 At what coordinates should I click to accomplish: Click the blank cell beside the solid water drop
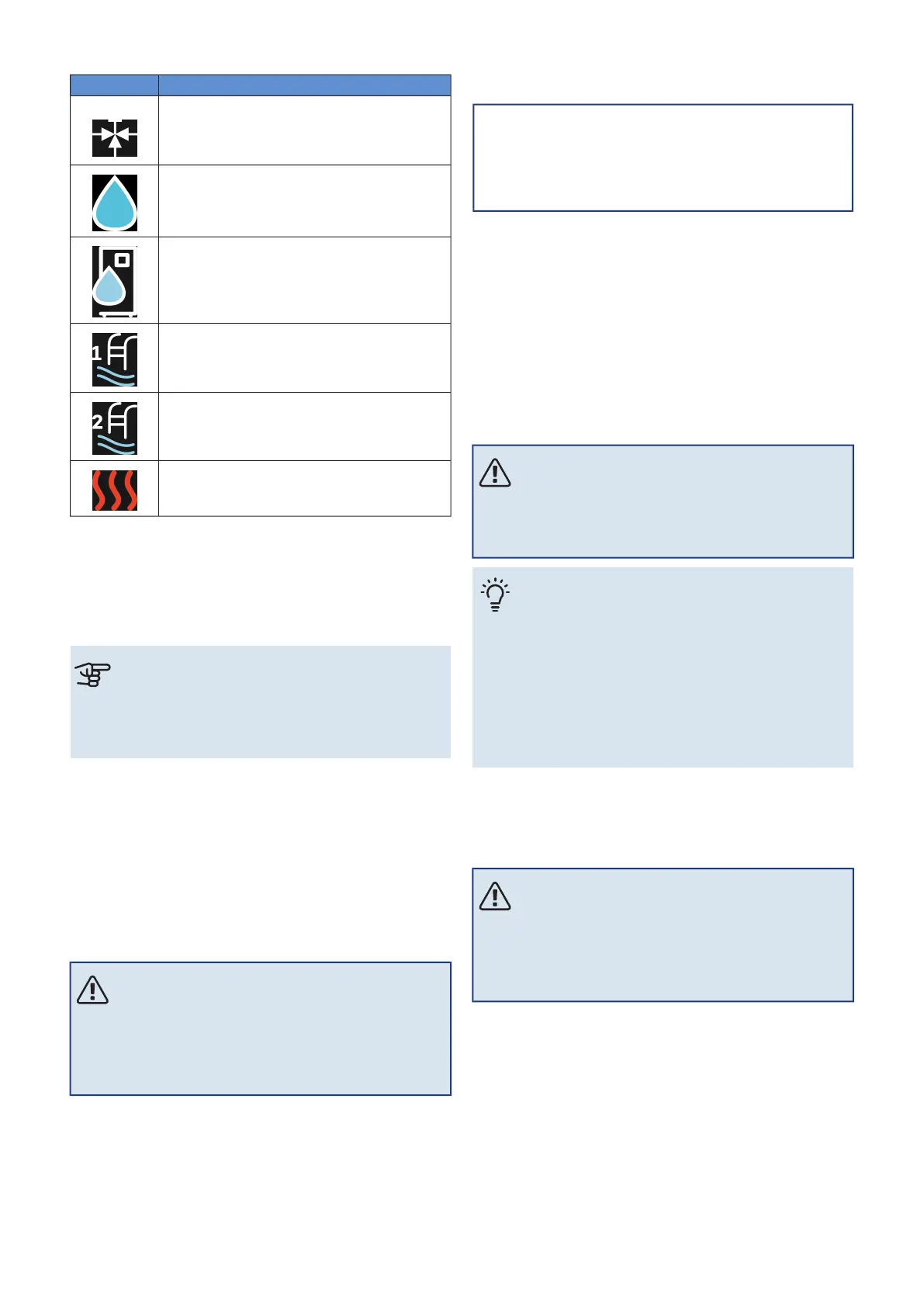(304, 201)
